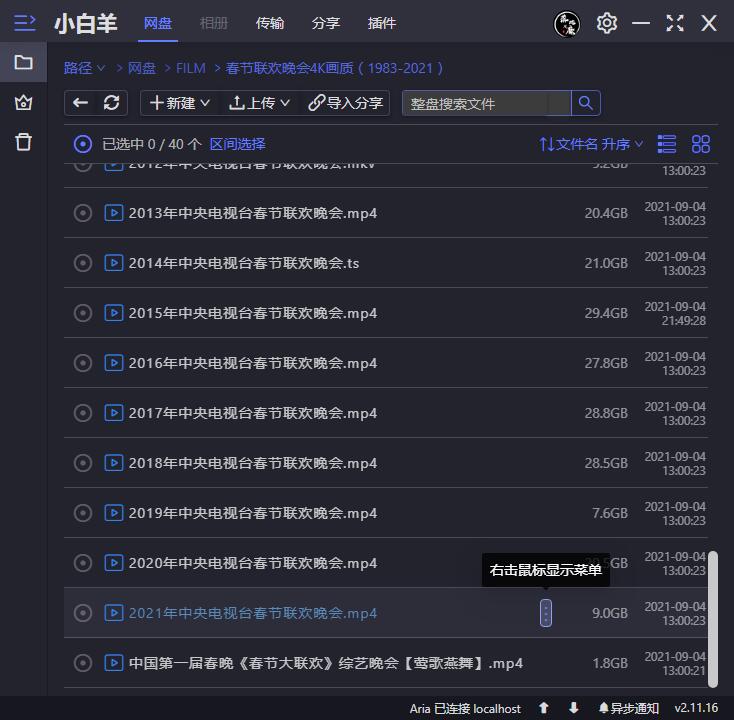Click the 导入分享 button
Viewport: 734px width, 720px height.
(x=345, y=103)
